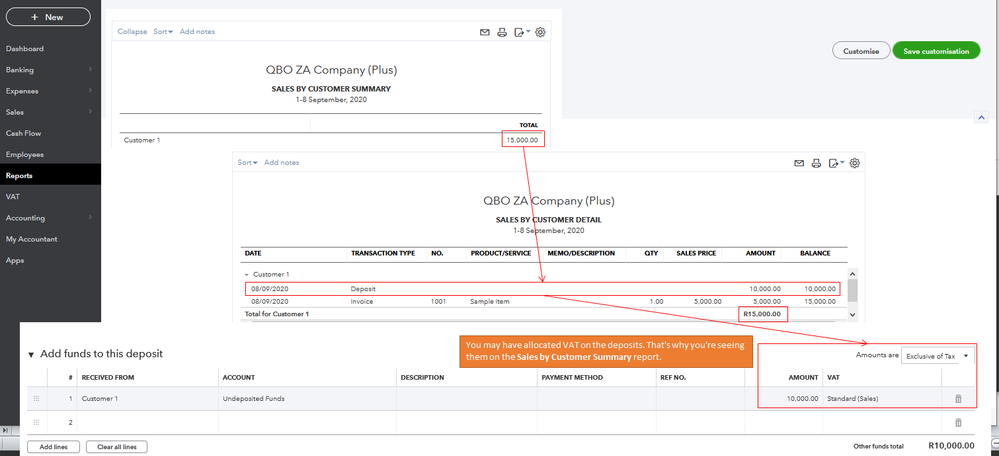Delete deposit line 1 with trash icon

(958, 399)
